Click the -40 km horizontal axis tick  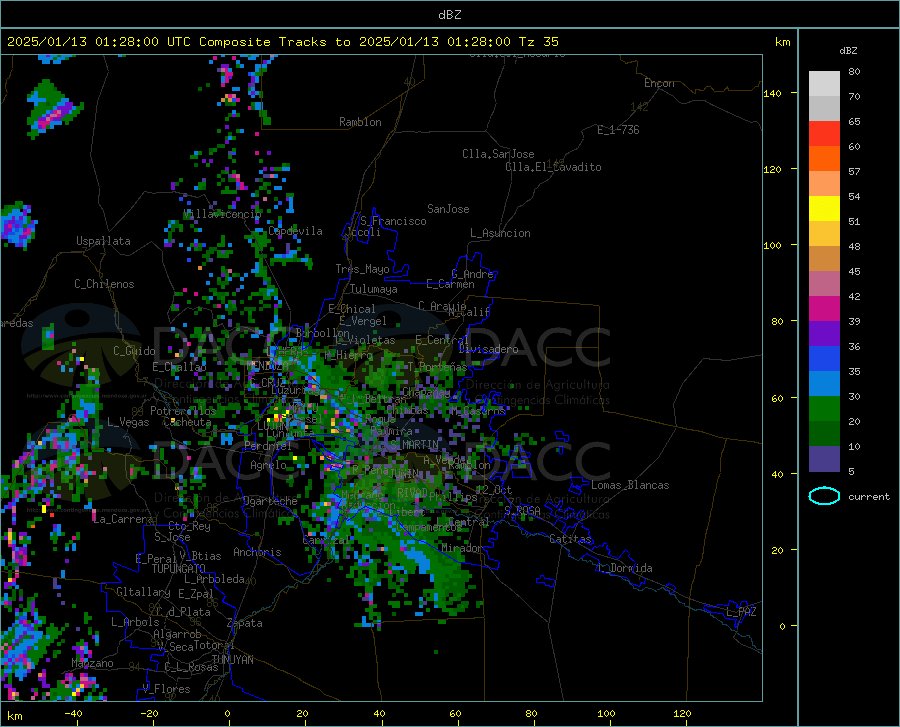(73, 714)
